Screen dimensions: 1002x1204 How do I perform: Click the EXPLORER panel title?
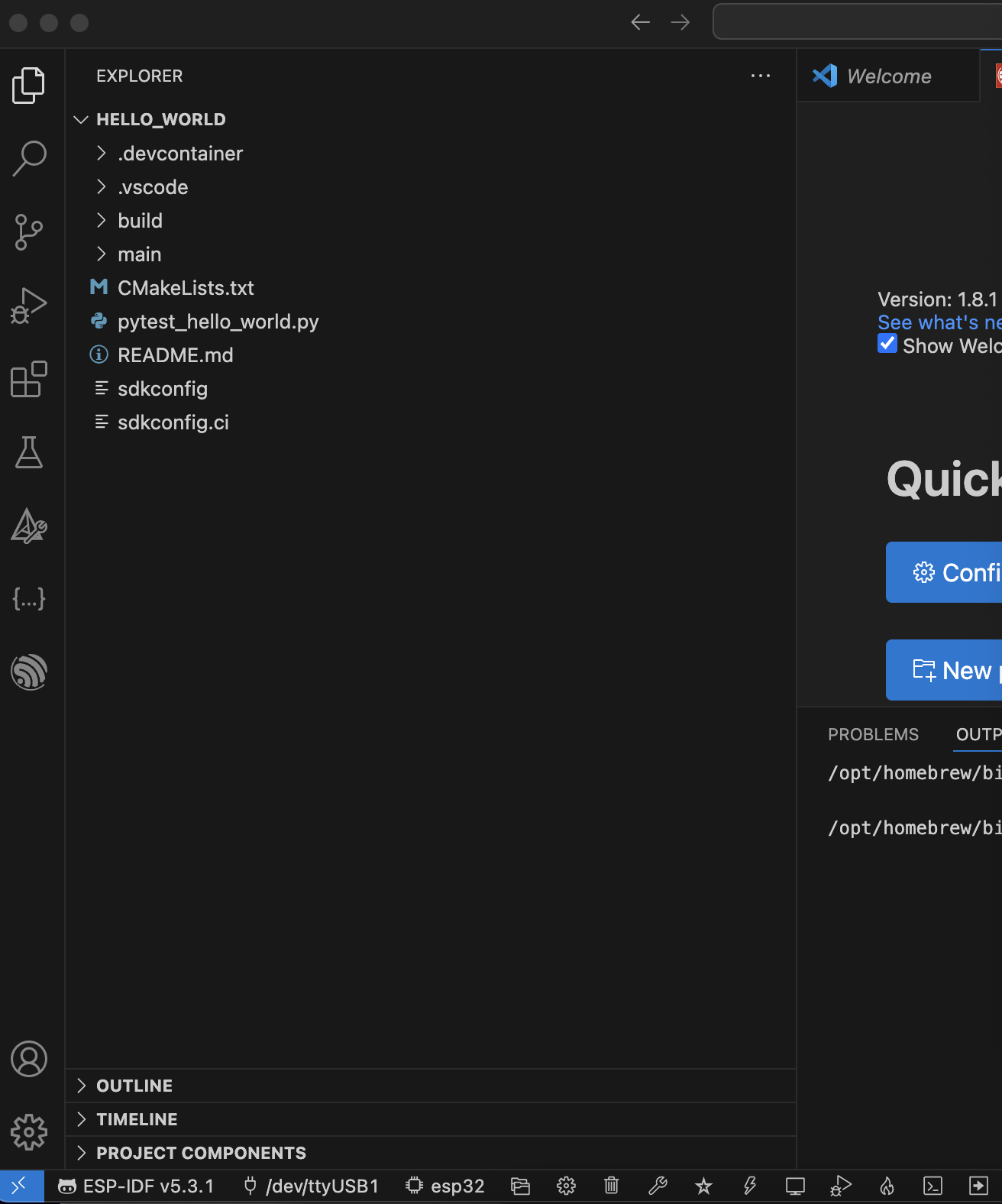coord(140,76)
